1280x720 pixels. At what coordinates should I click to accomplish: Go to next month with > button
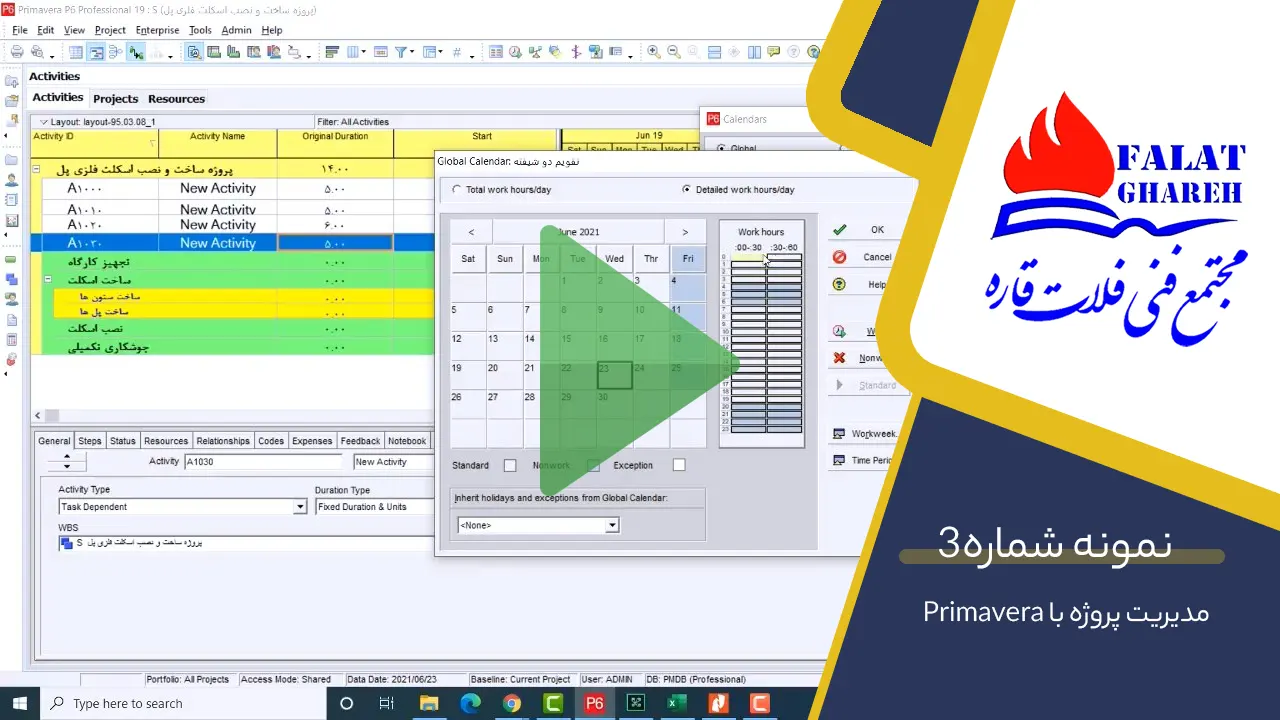(685, 232)
